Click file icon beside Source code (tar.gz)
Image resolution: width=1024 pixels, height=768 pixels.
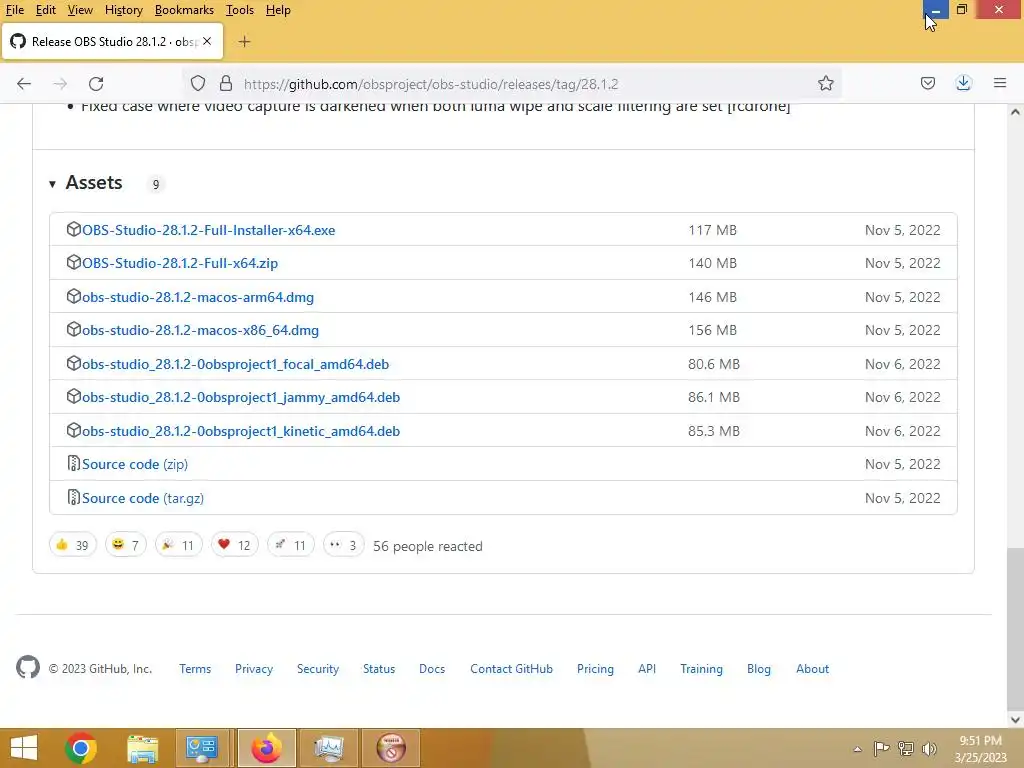point(73,498)
